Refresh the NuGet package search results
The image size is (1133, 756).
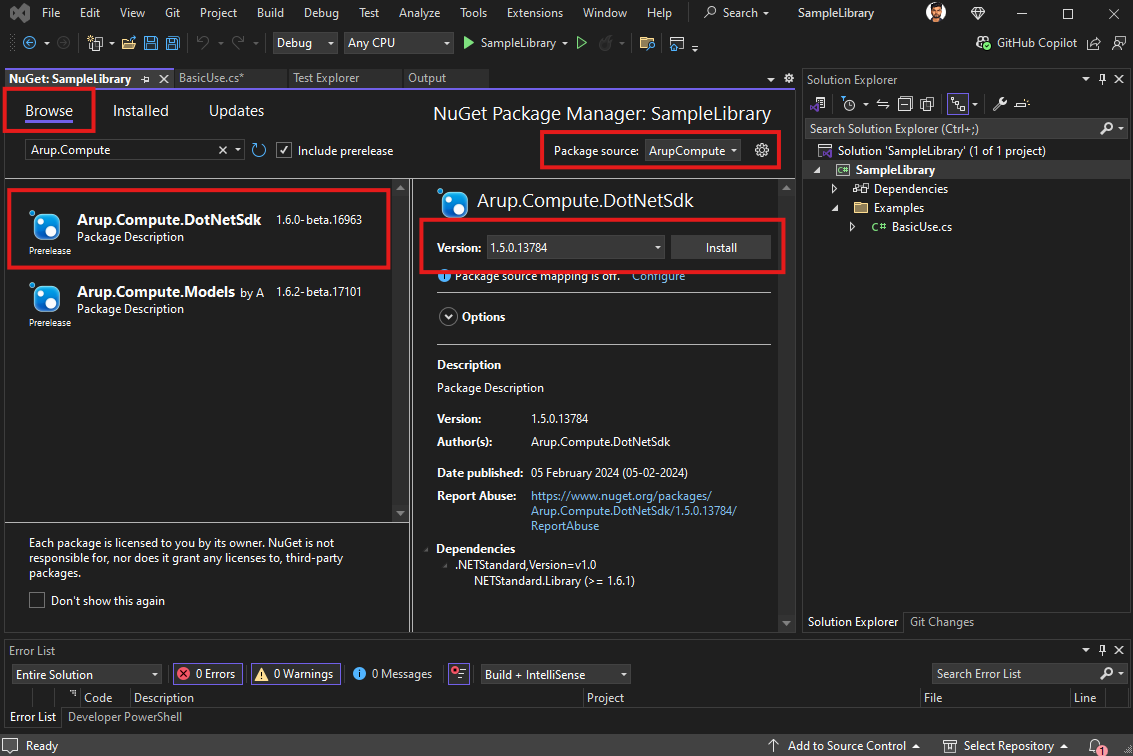click(x=259, y=150)
